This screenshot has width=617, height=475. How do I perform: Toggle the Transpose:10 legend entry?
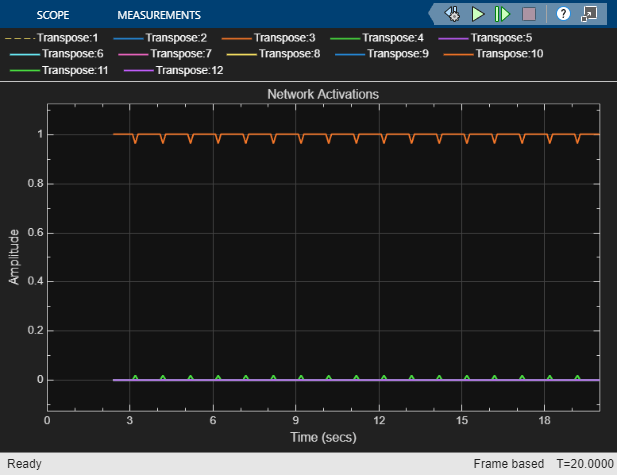[509, 53]
